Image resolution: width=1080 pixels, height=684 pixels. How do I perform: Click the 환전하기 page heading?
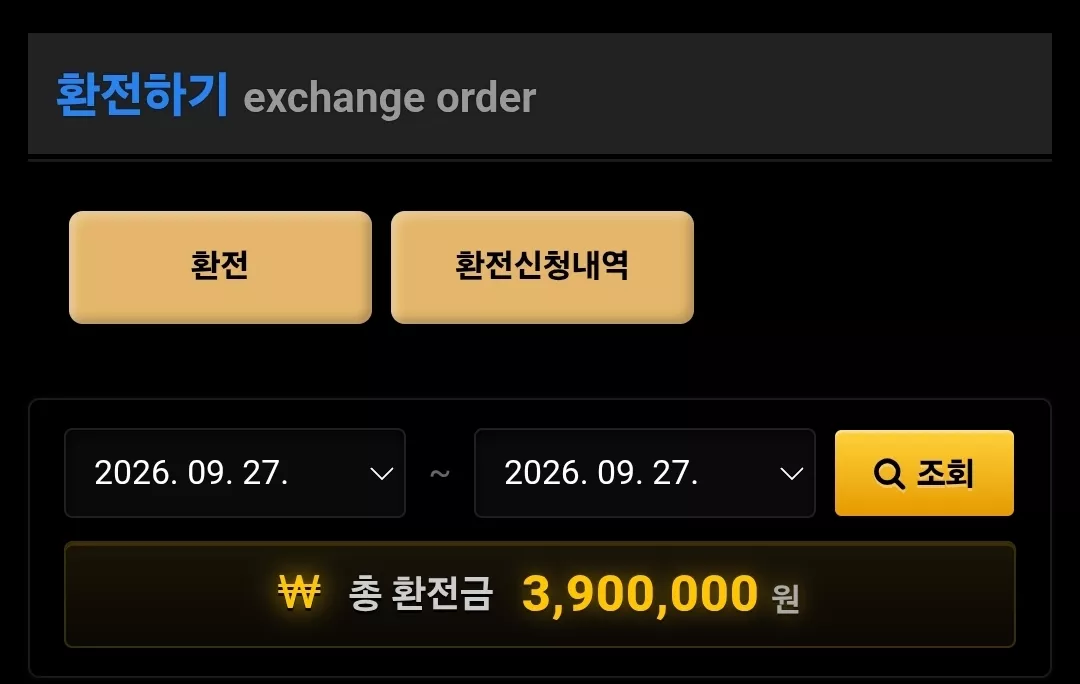pos(142,94)
